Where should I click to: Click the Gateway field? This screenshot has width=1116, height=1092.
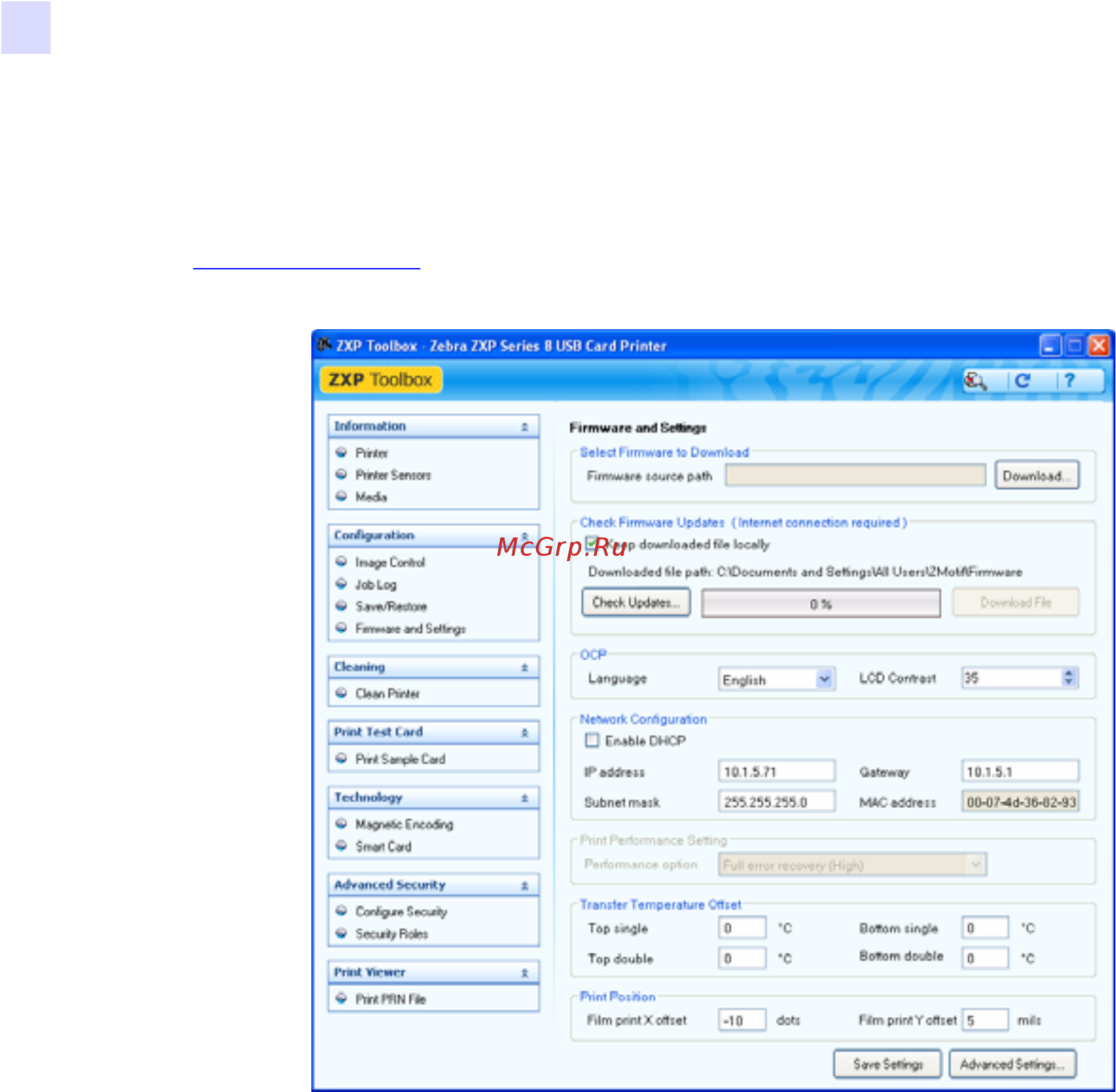pyautogui.click(x=1020, y=771)
